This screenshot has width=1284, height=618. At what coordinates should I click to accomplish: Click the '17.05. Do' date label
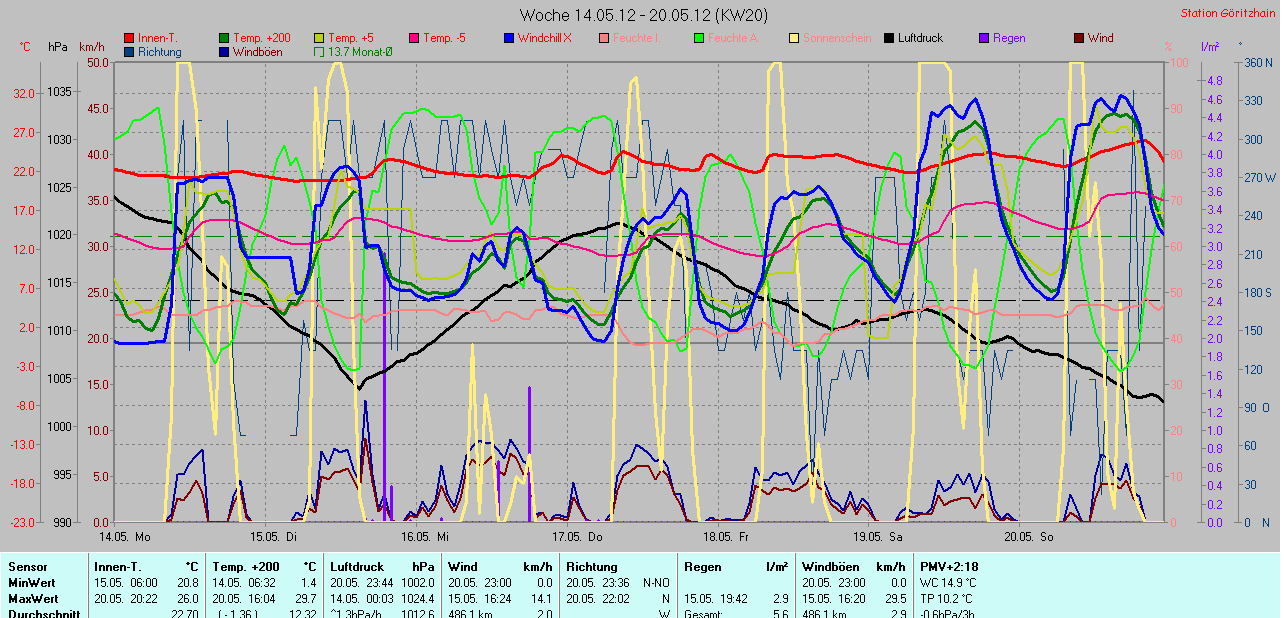[579, 536]
